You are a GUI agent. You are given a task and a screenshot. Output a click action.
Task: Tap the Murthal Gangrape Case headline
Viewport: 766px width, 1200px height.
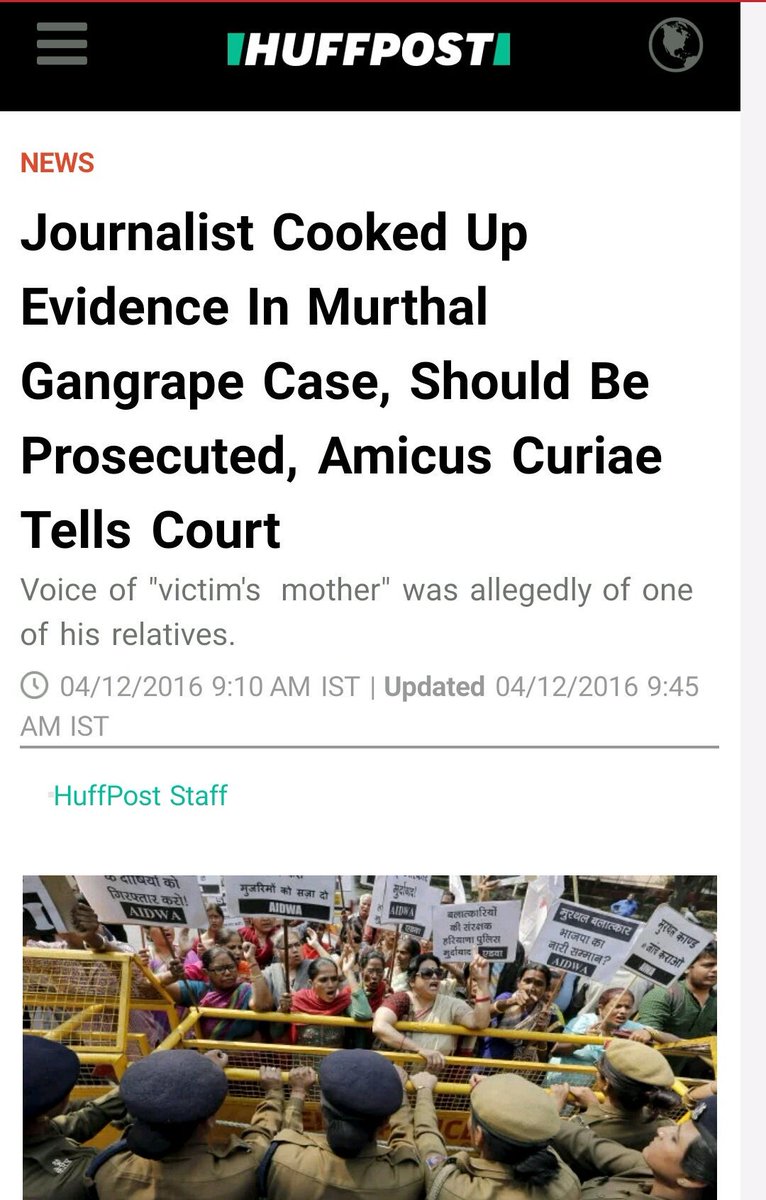click(341, 382)
